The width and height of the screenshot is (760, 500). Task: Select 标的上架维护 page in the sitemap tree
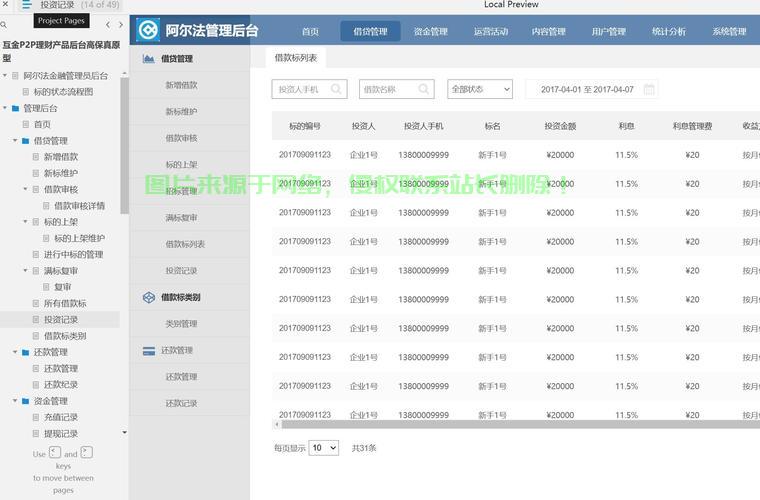(79, 238)
